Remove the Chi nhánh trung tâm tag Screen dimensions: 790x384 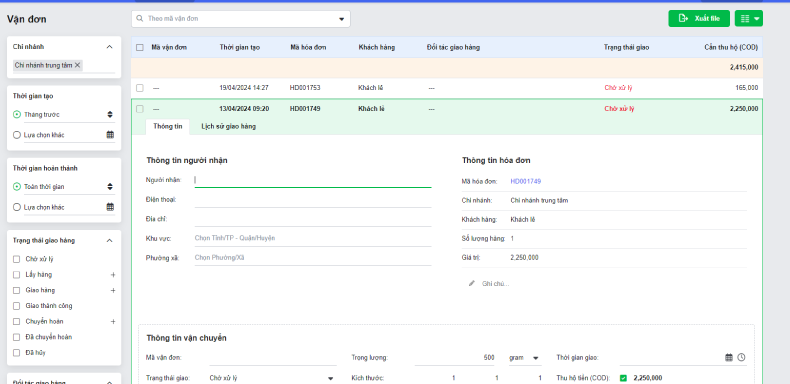(77, 65)
